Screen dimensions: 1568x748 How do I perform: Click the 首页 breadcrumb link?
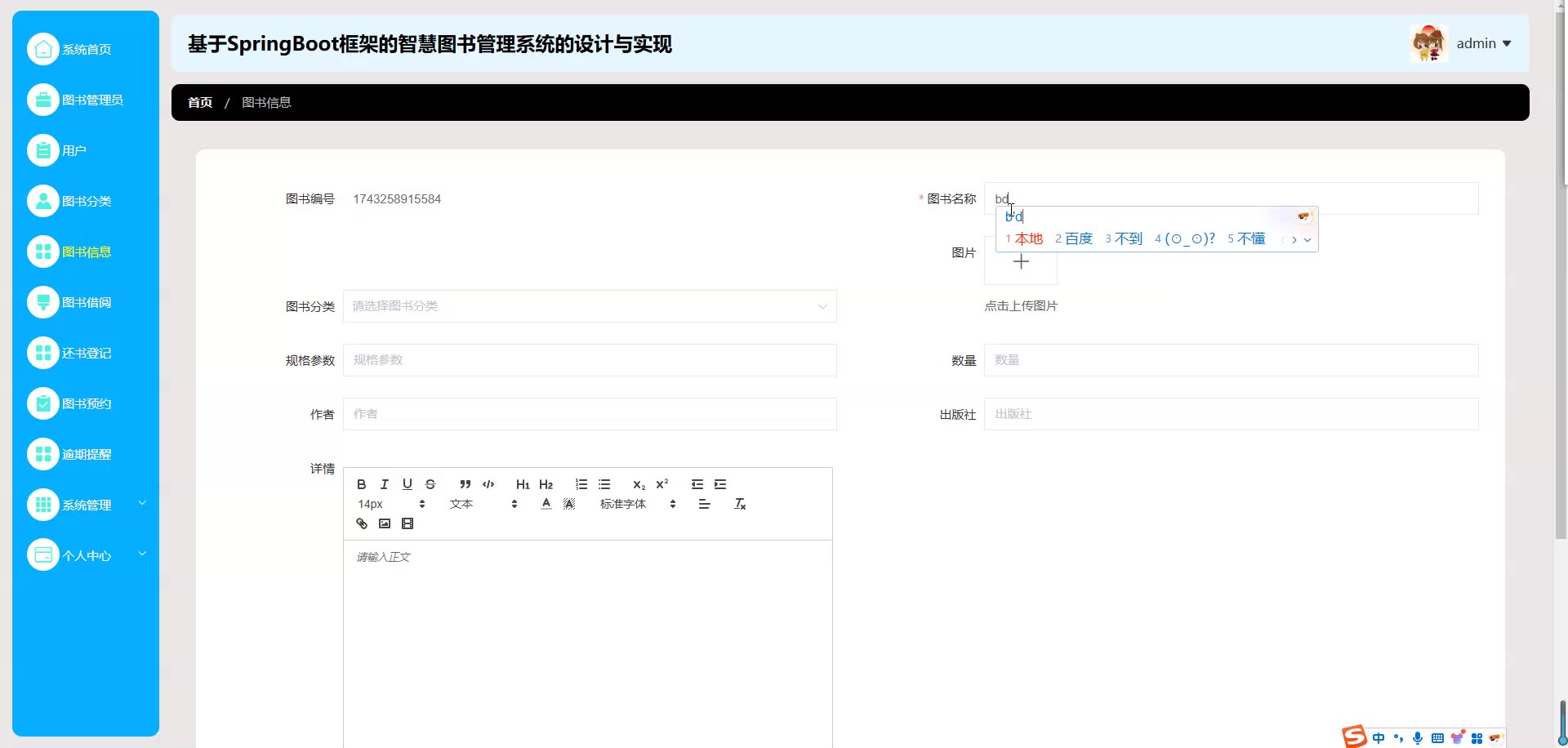[x=200, y=102]
